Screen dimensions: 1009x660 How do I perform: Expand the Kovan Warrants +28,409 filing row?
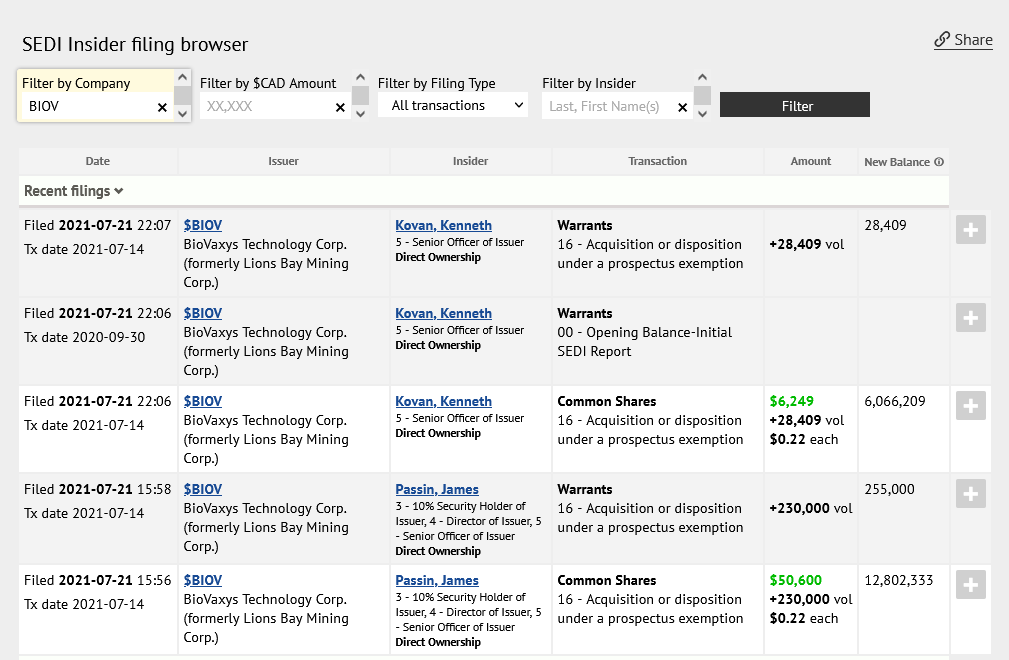(x=970, y=230)
